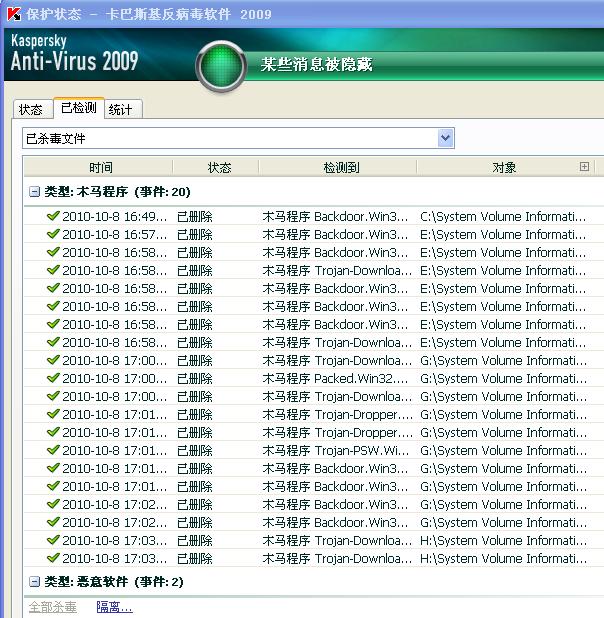Image resolution: width=604 pixels, height=618 pixels.
Task: Click G:\ object cell in the Packed.Win32 row
Action: (x=503, y=379)
